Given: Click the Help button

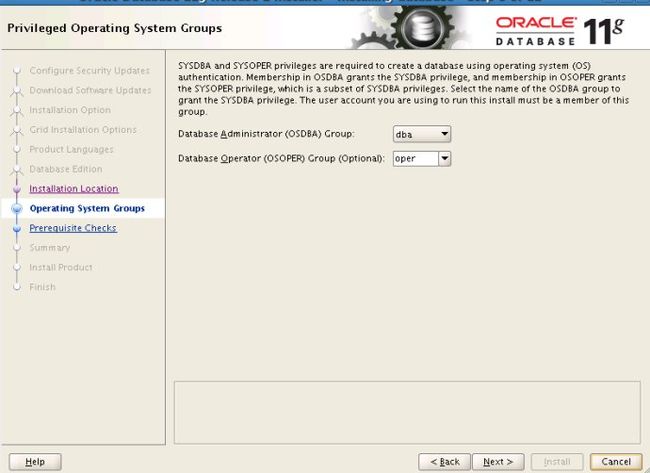Looking at the screenshot, I should [x=35, y=461].
